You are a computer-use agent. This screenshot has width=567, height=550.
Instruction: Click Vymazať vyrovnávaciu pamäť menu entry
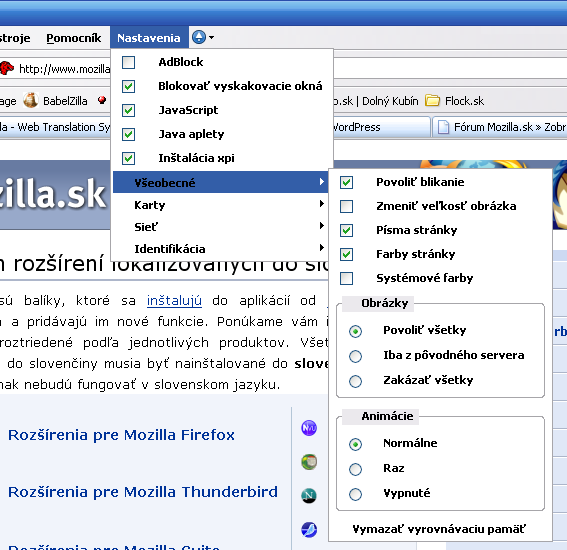(439, 529)
